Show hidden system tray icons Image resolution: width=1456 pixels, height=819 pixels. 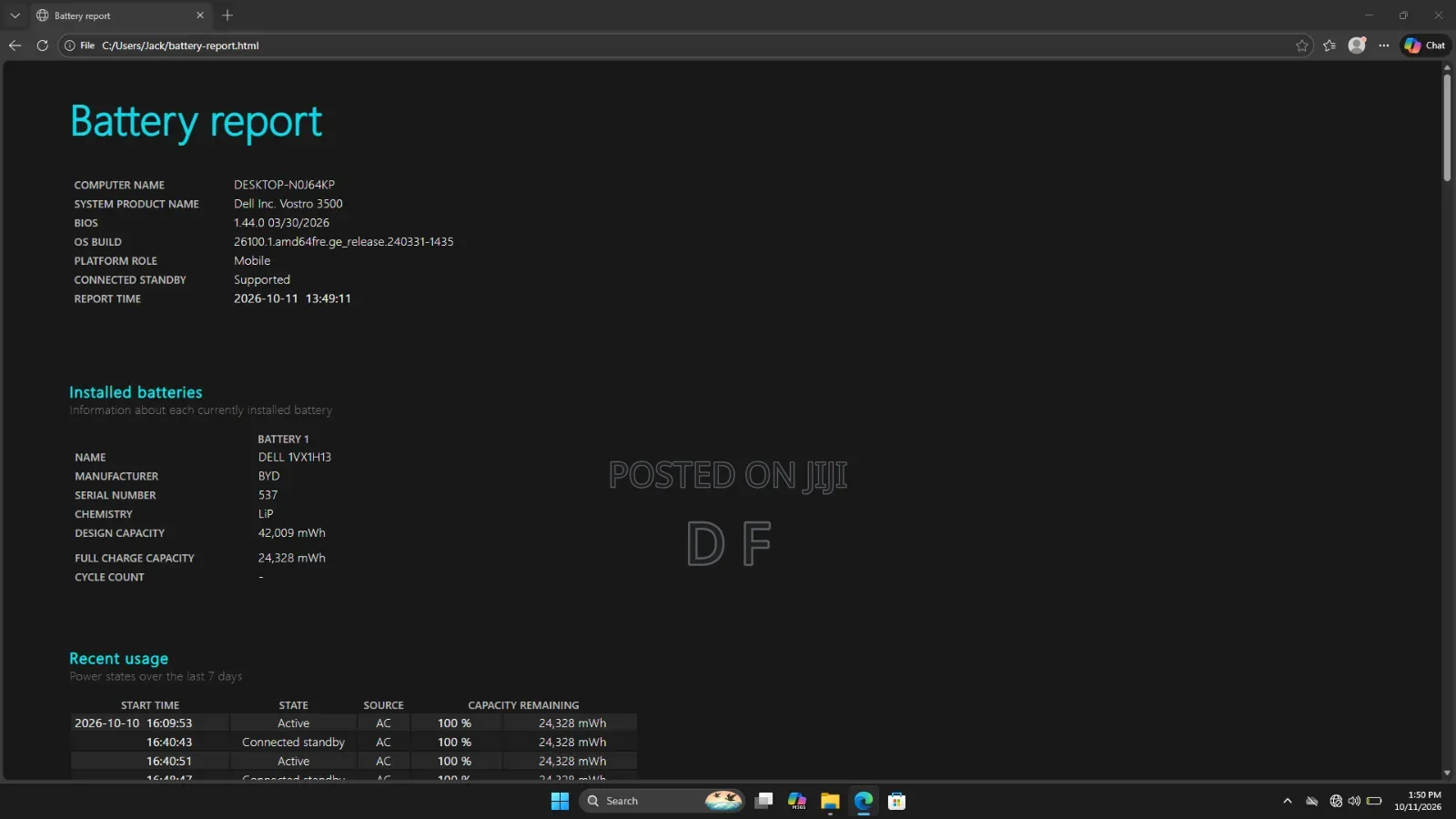click(x=1287, y=801)
